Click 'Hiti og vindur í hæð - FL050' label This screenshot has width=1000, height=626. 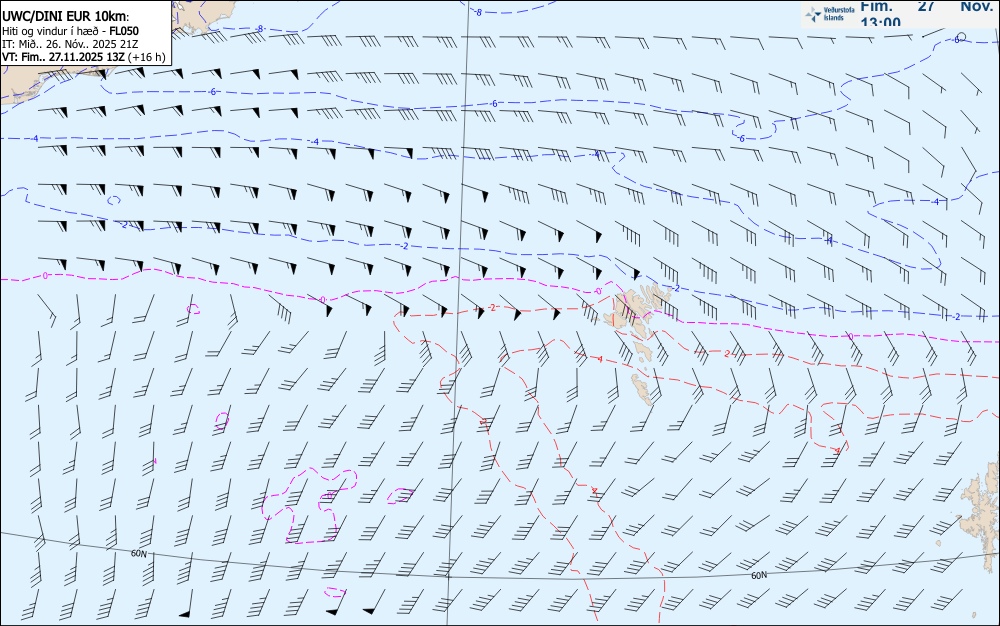click(70, 31)
